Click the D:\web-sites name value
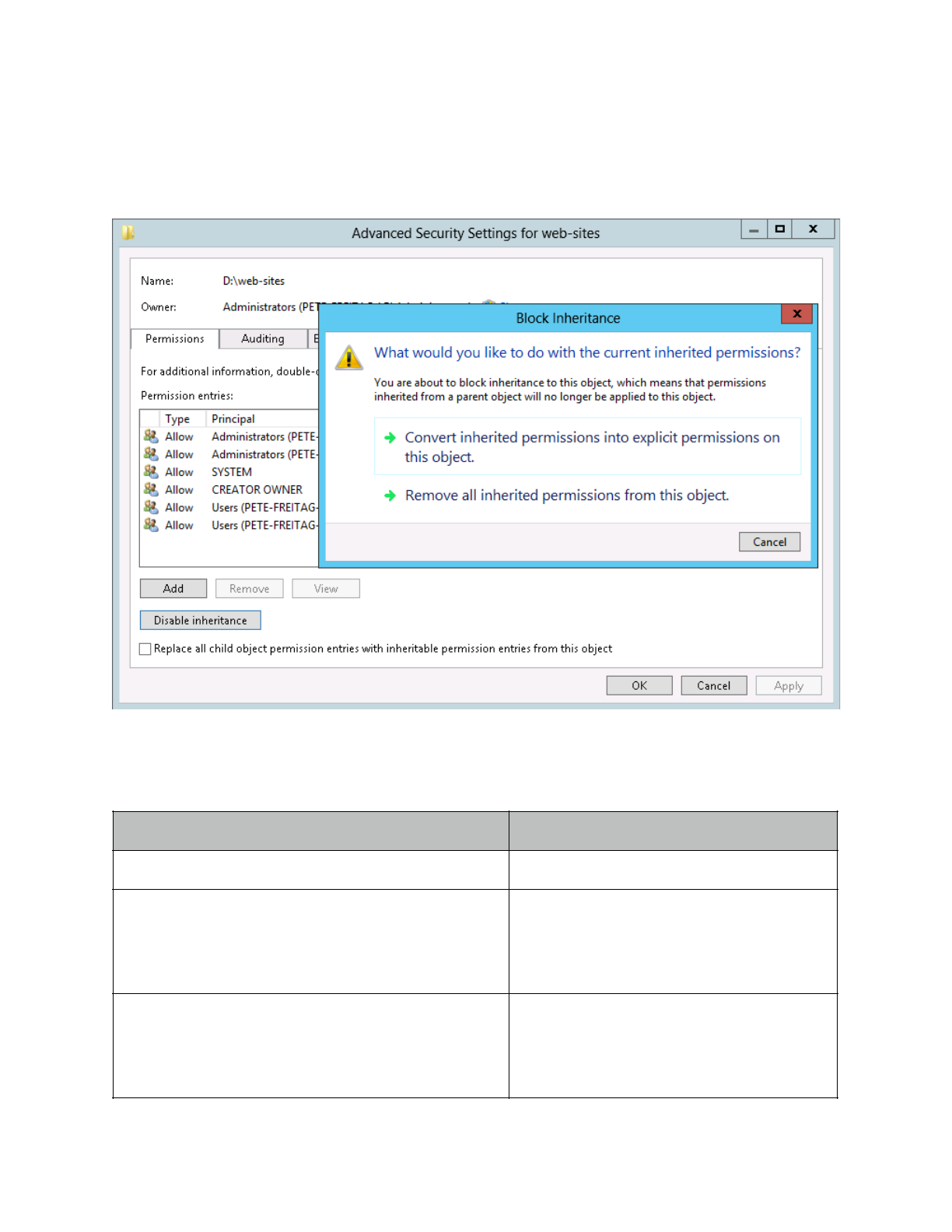 254,281
